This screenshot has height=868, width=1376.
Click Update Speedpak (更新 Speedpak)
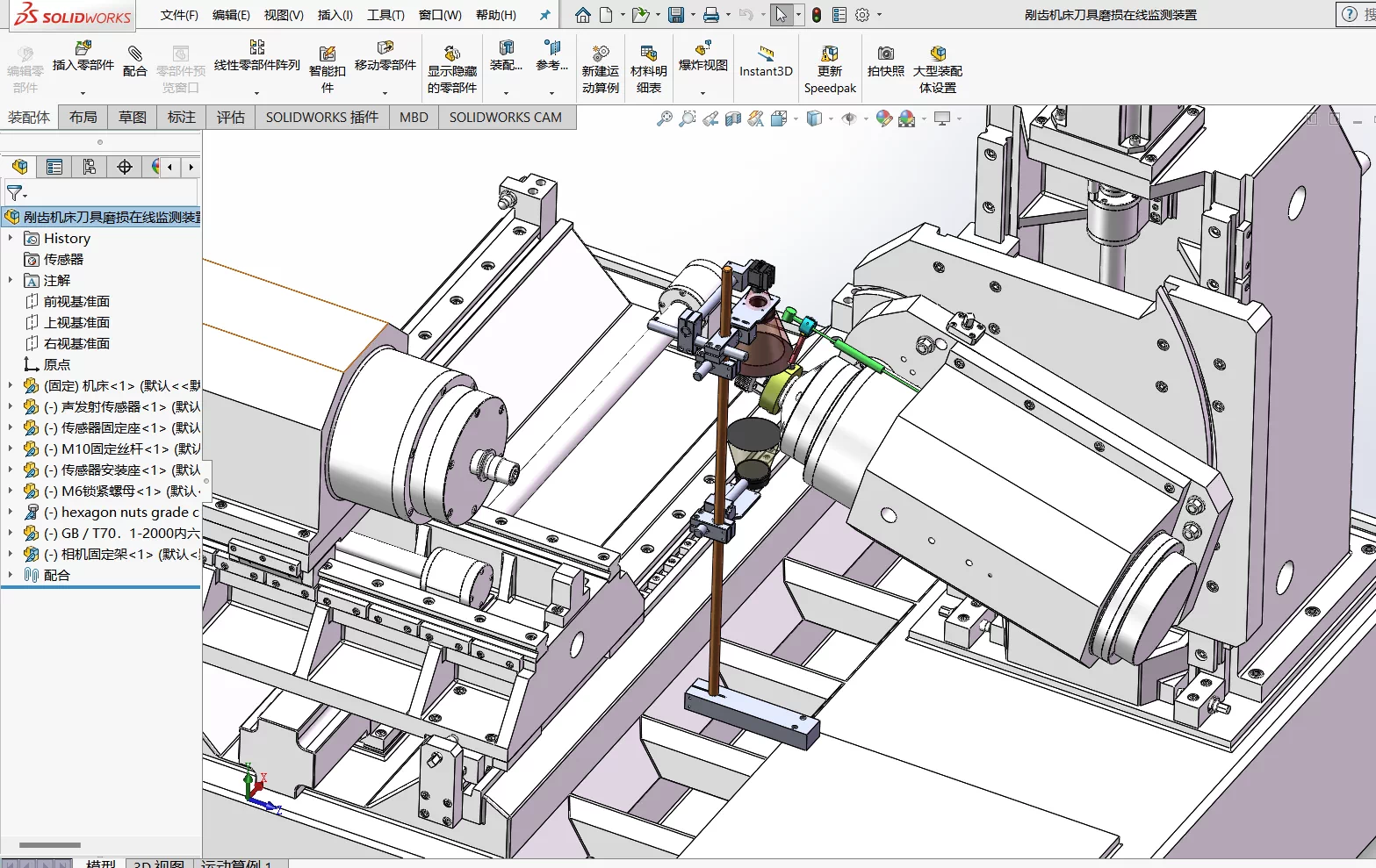tap(830, 69)
